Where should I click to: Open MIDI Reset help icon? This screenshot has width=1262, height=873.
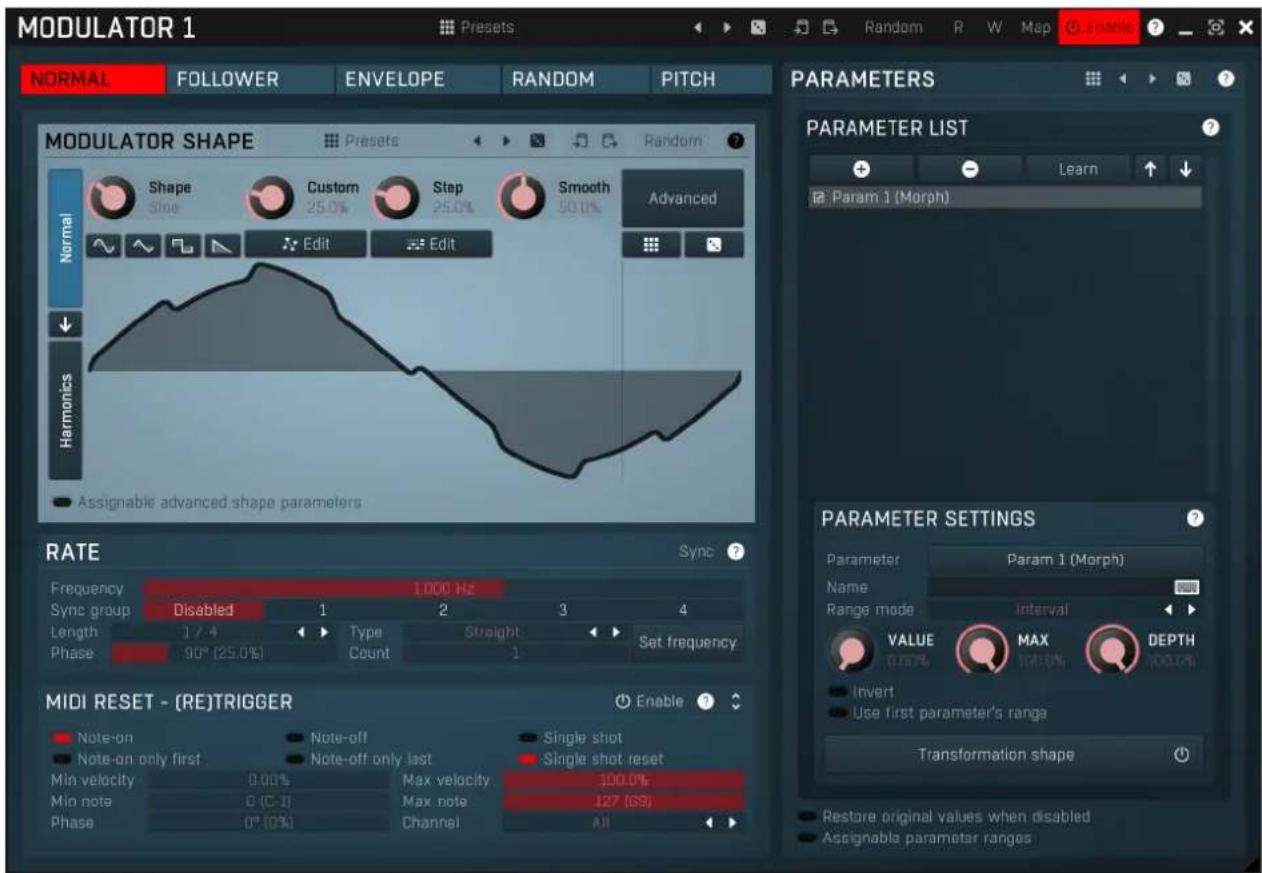click(704, 702)
